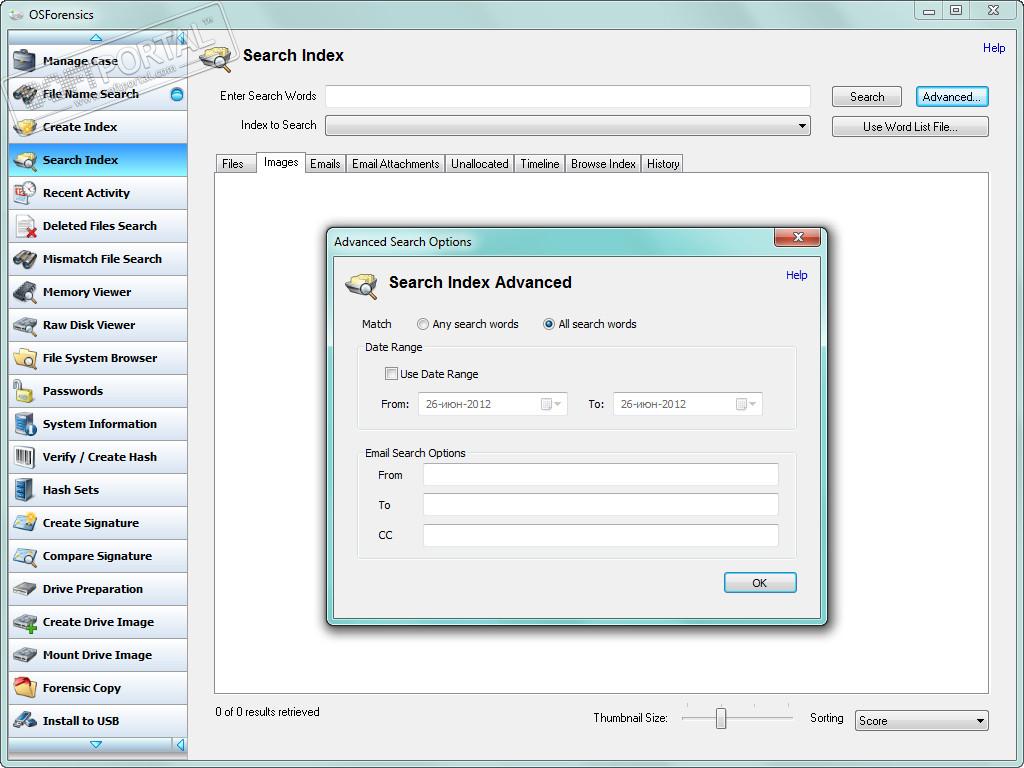
Task: Open Drive Preparation icon
Action: 25,588
